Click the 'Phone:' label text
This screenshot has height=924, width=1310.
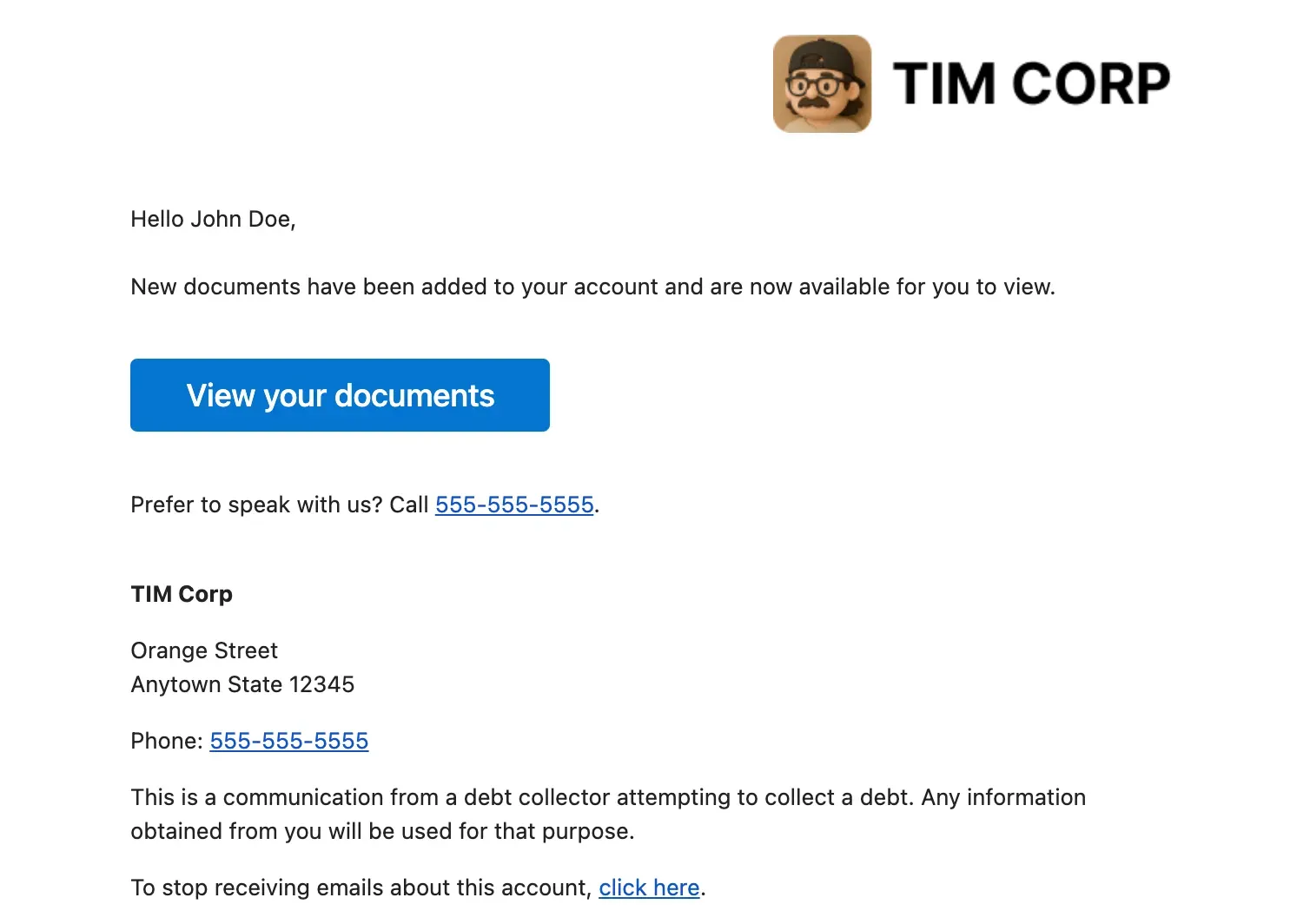166,741
